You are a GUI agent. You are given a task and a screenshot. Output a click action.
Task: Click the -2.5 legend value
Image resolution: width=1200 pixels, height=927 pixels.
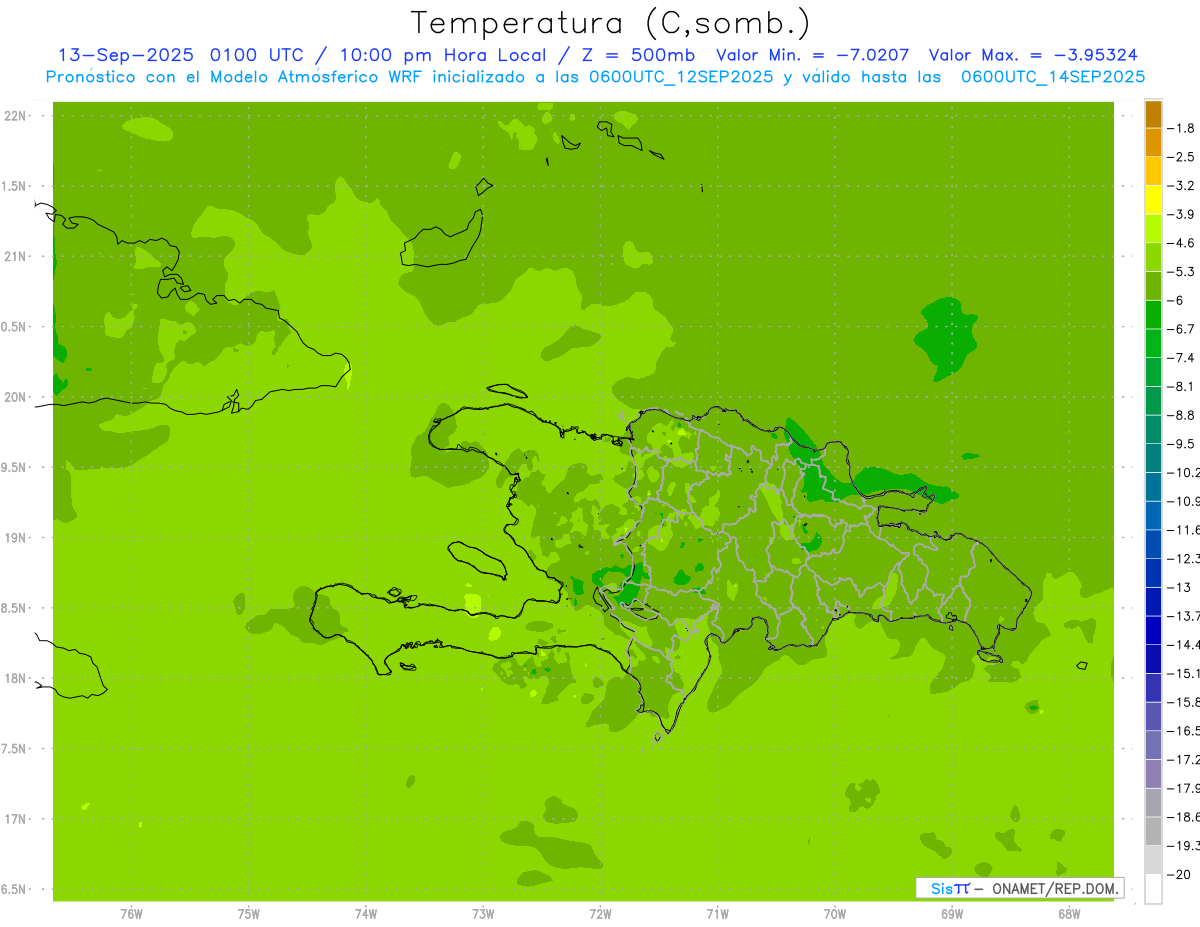(1182, 157)
